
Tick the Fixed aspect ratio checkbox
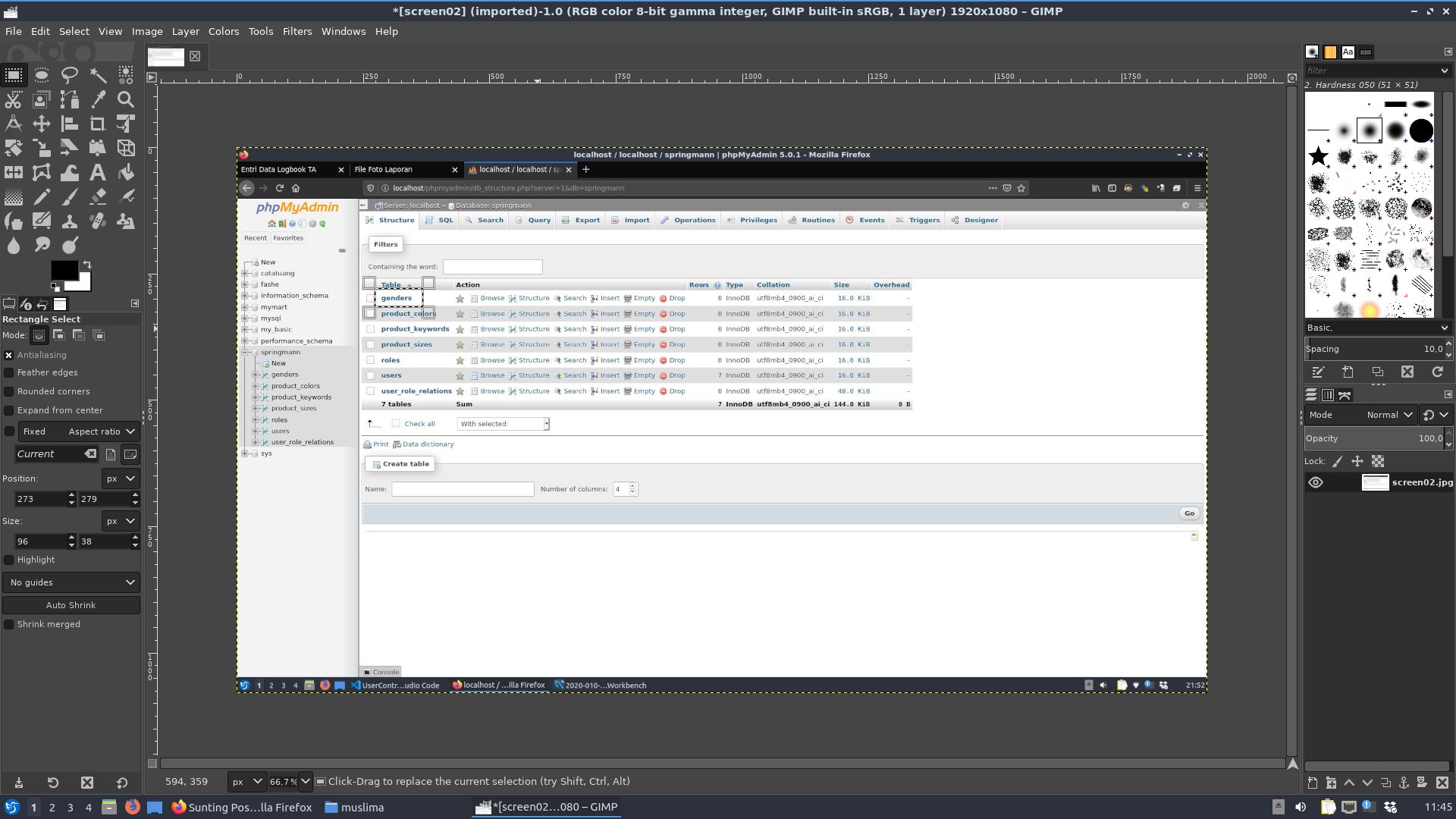9,431
